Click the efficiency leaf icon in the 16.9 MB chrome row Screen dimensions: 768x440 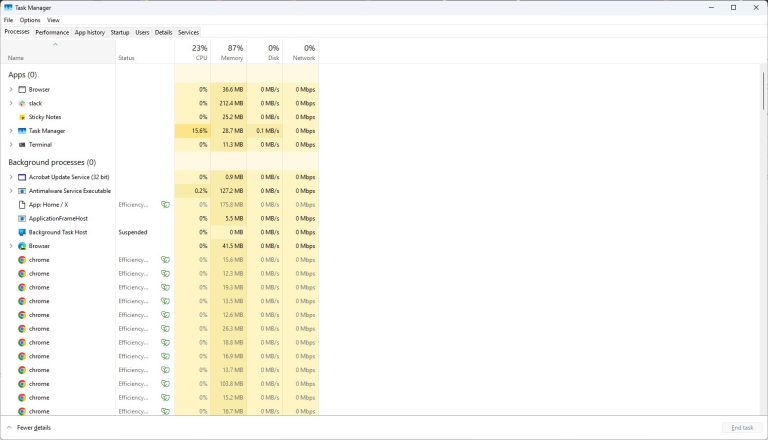point(166,356)
